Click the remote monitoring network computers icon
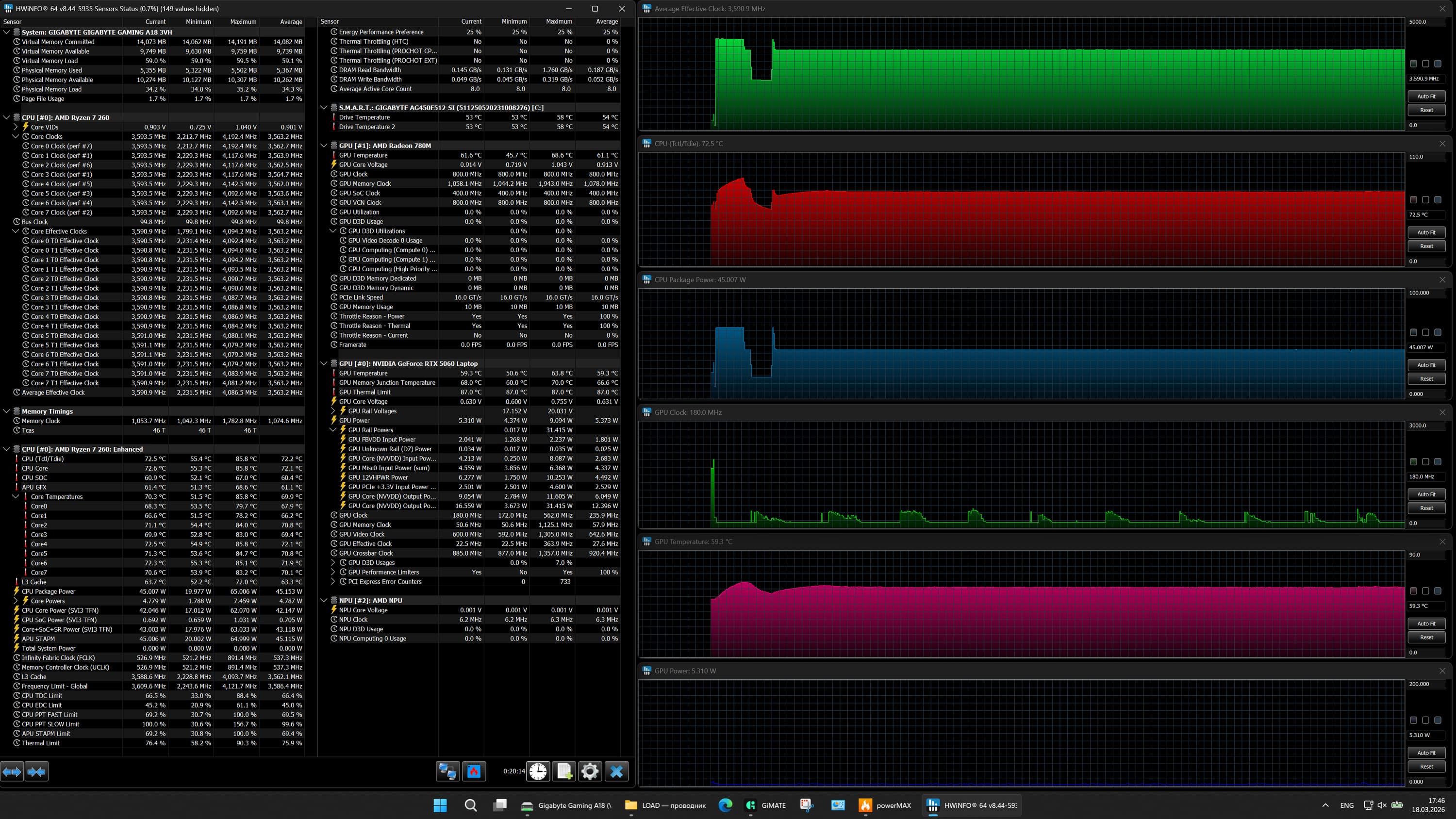Screen dimensions: 1456x819 pos(447,771)
